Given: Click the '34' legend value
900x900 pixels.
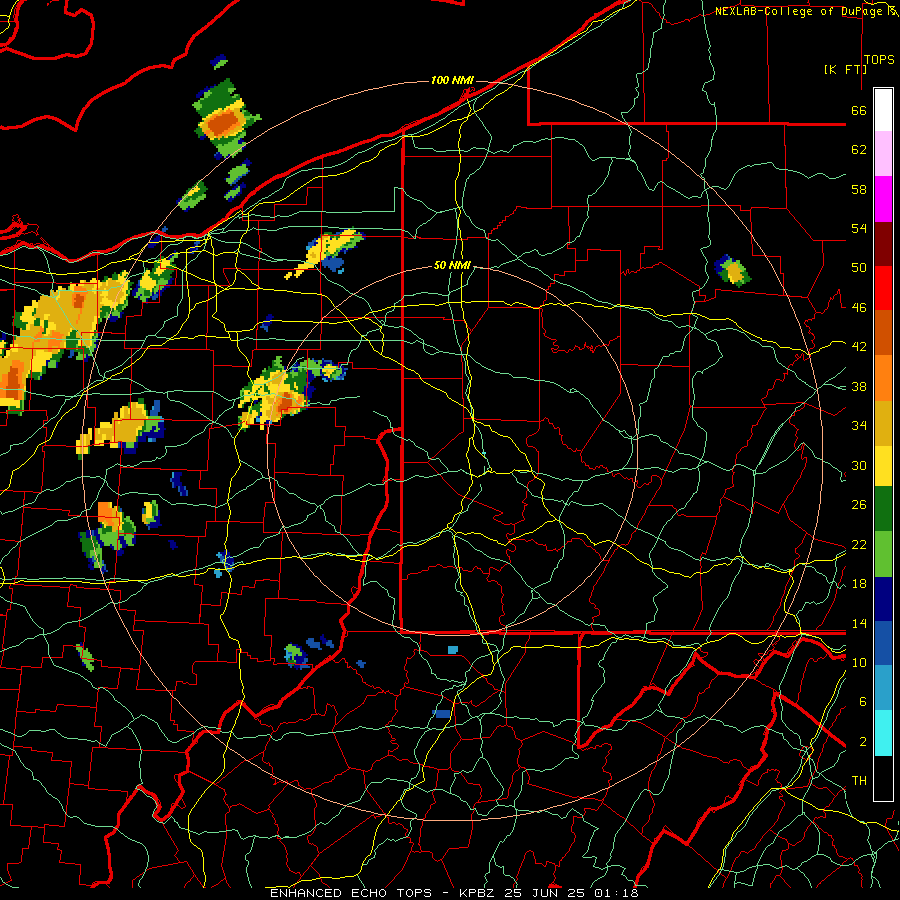Looking at the screenshot, I should pos(859,426).
